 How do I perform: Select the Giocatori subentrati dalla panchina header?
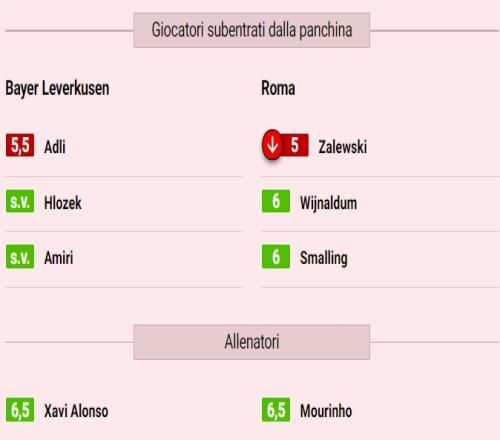252,30
